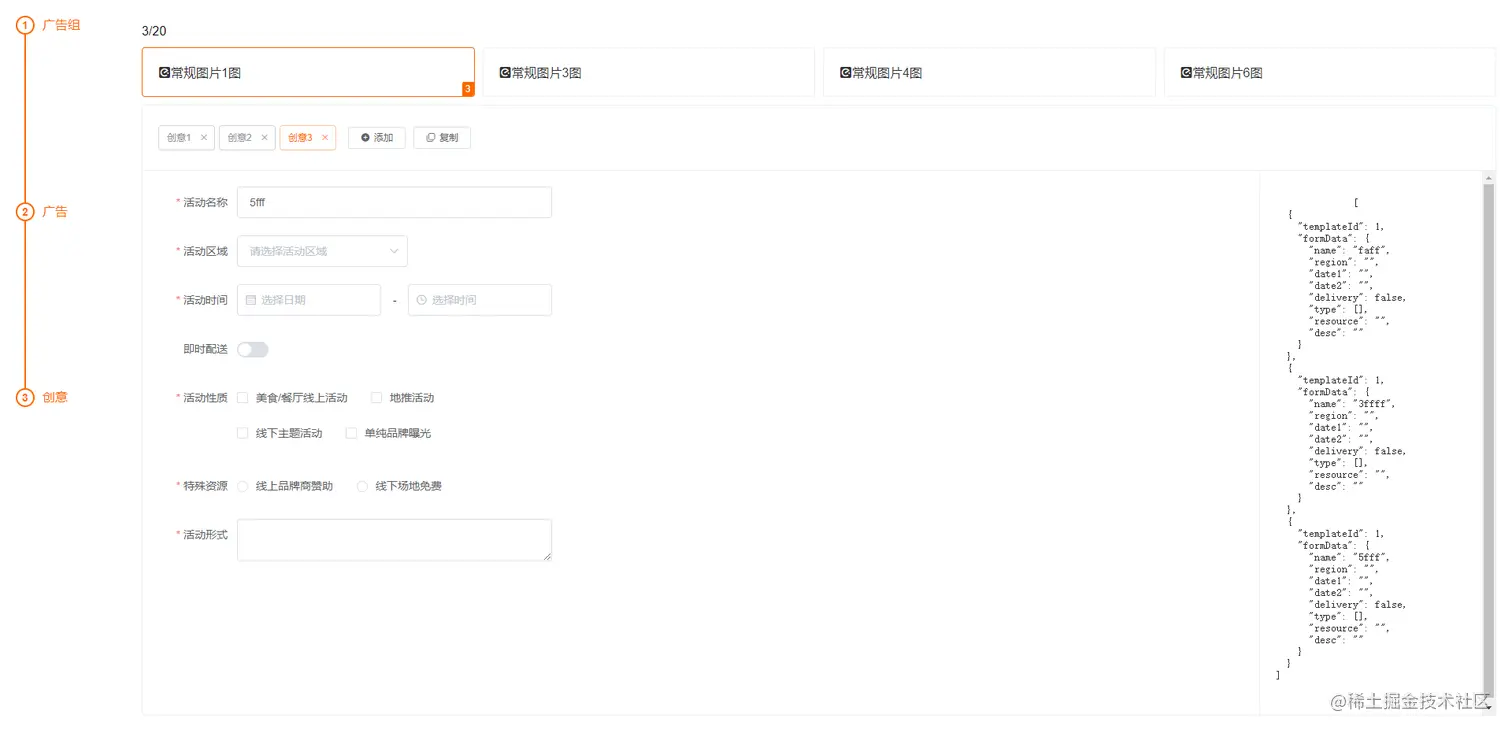This screenshot has height=733, width=1512.
Task: Close the 创意3 tab with its X
Action: tap(325, 138)
